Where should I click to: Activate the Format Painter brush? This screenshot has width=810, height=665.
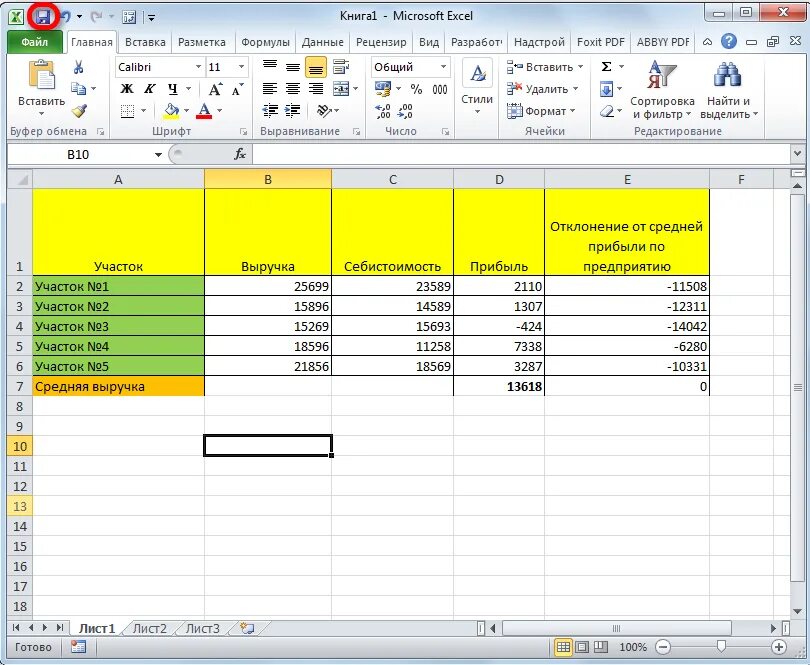tap(79, 111)
